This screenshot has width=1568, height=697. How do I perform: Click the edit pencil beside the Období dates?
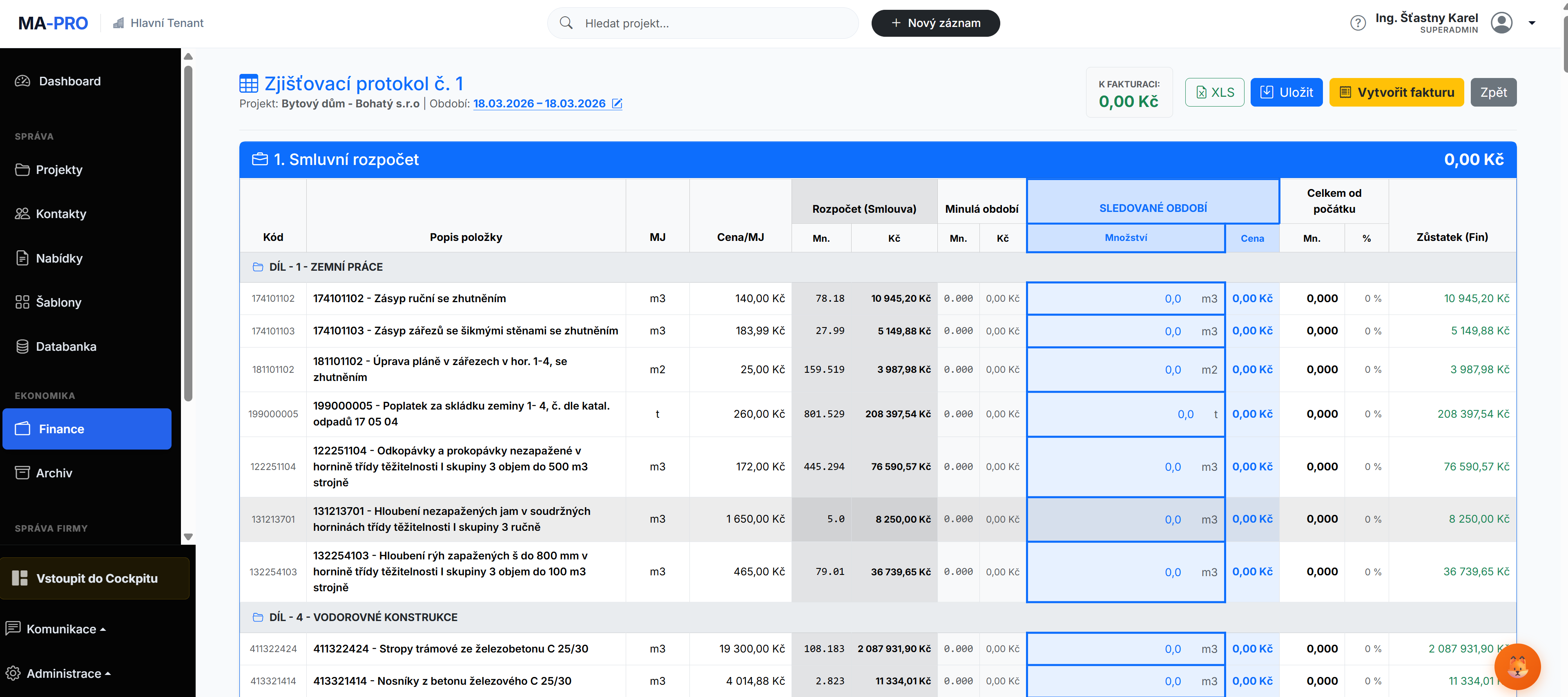(617, 103)
